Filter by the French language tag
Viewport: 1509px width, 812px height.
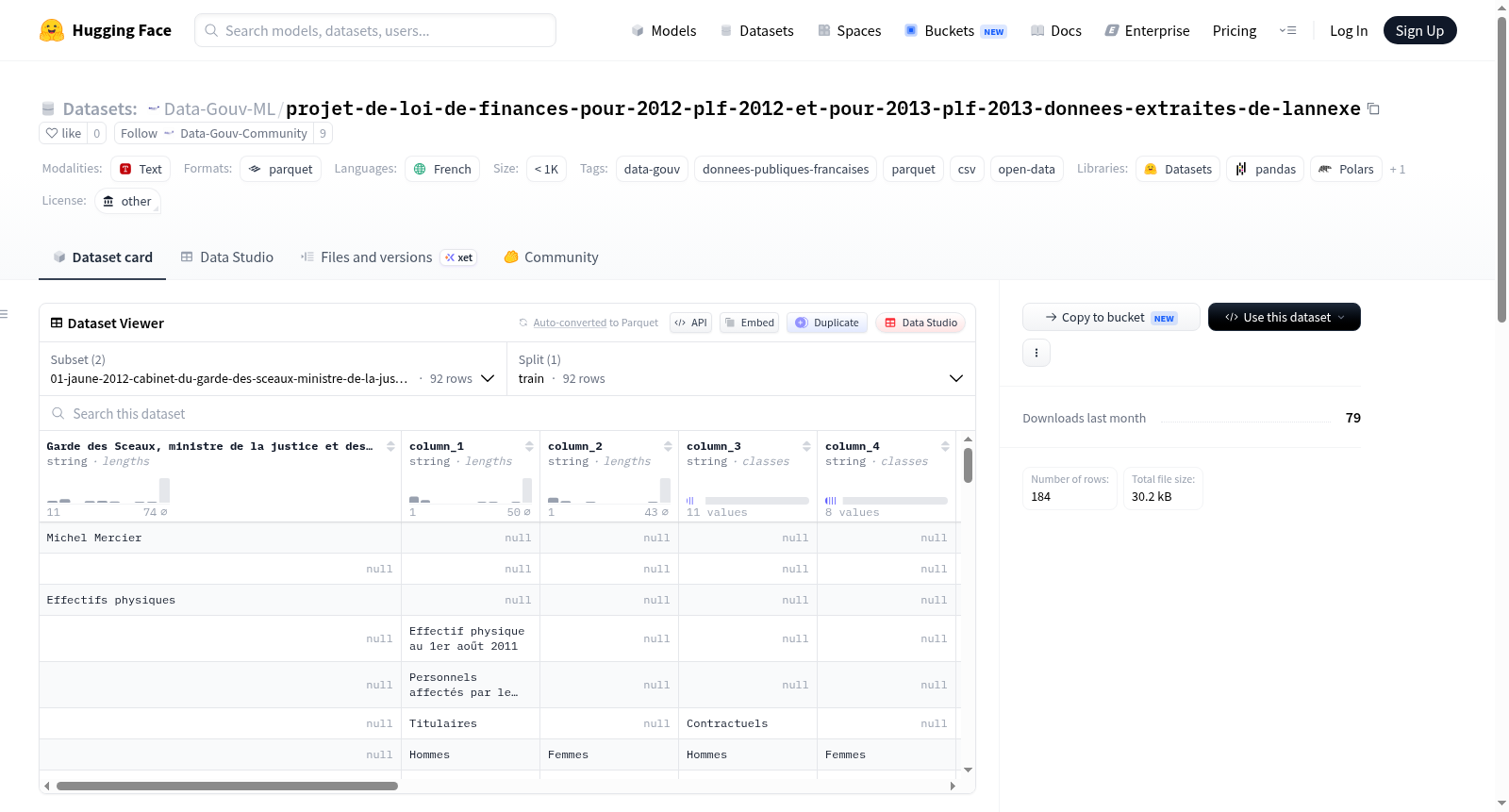coord(442,169)
